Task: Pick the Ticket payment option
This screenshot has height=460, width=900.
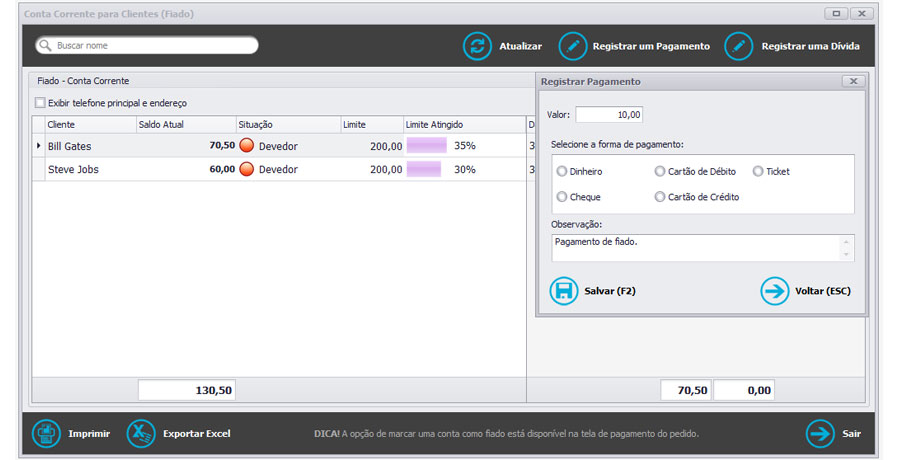Action: tap(758, 172)
